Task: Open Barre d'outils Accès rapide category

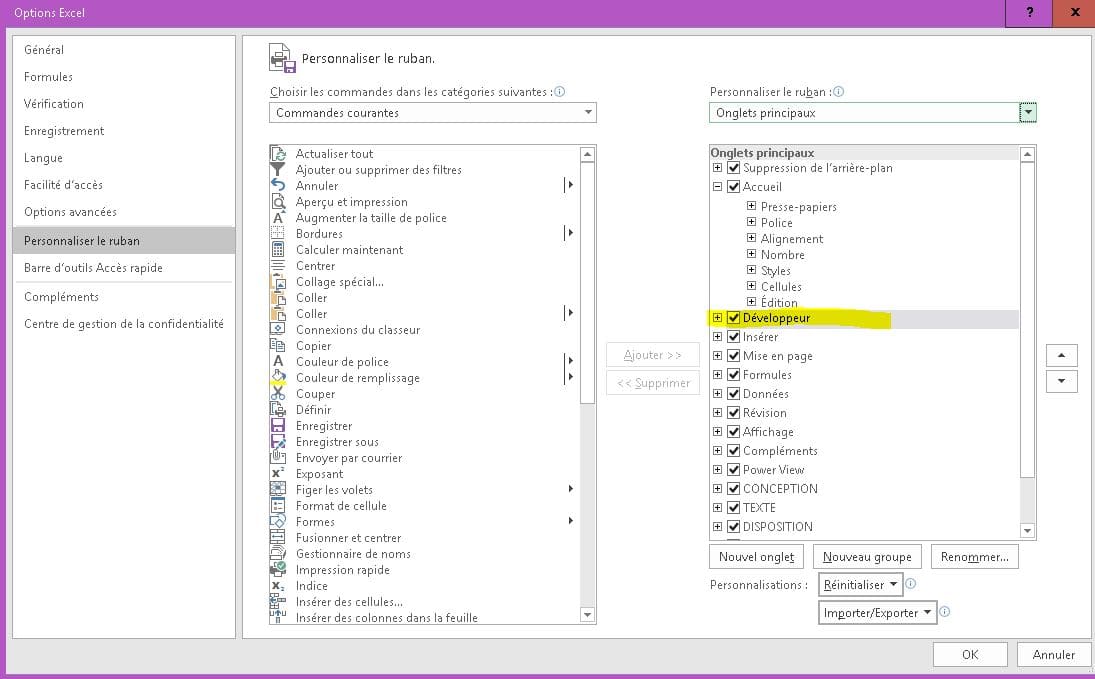Action: coord(124,268)
